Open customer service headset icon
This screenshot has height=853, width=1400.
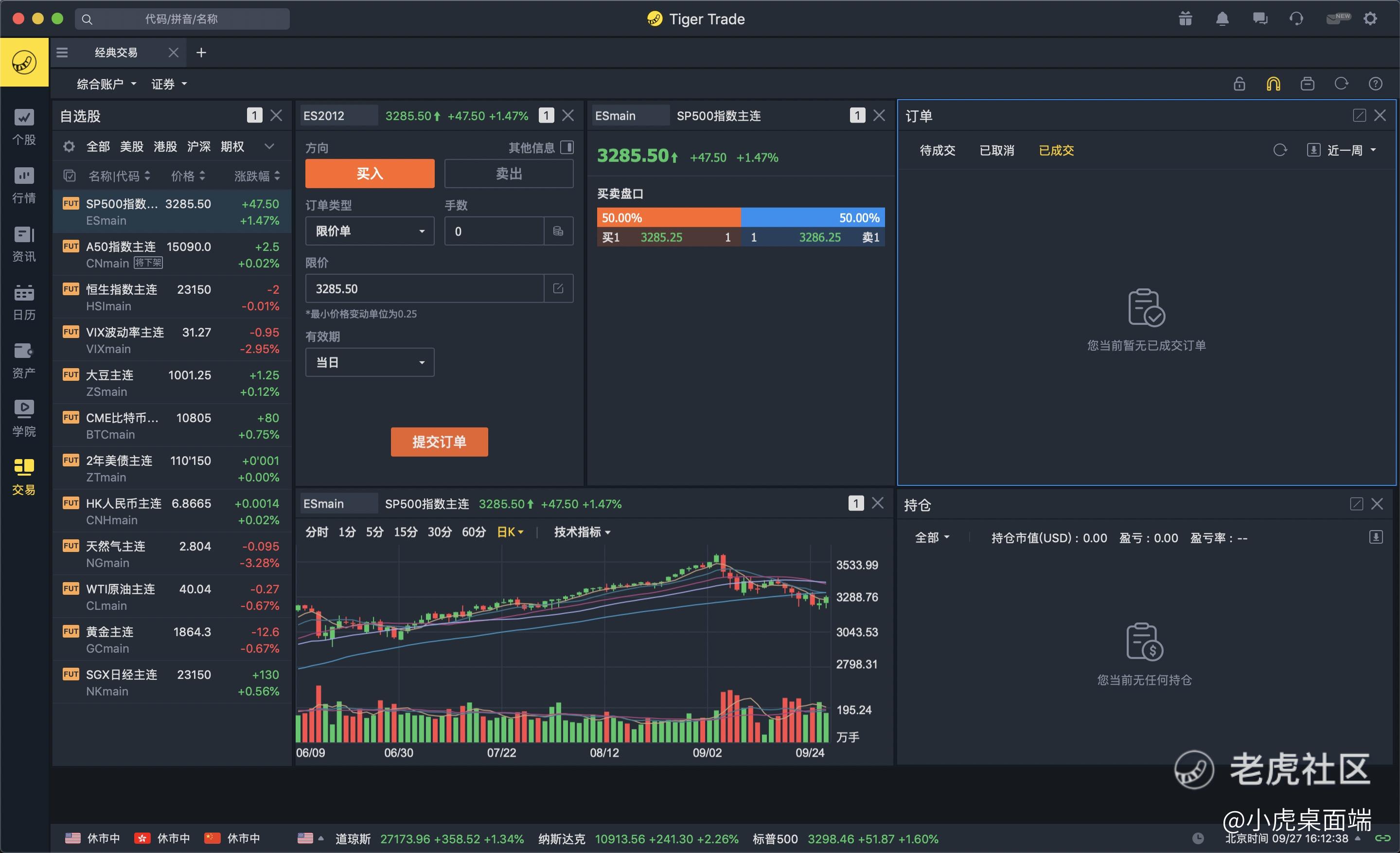pos(1296,19)
